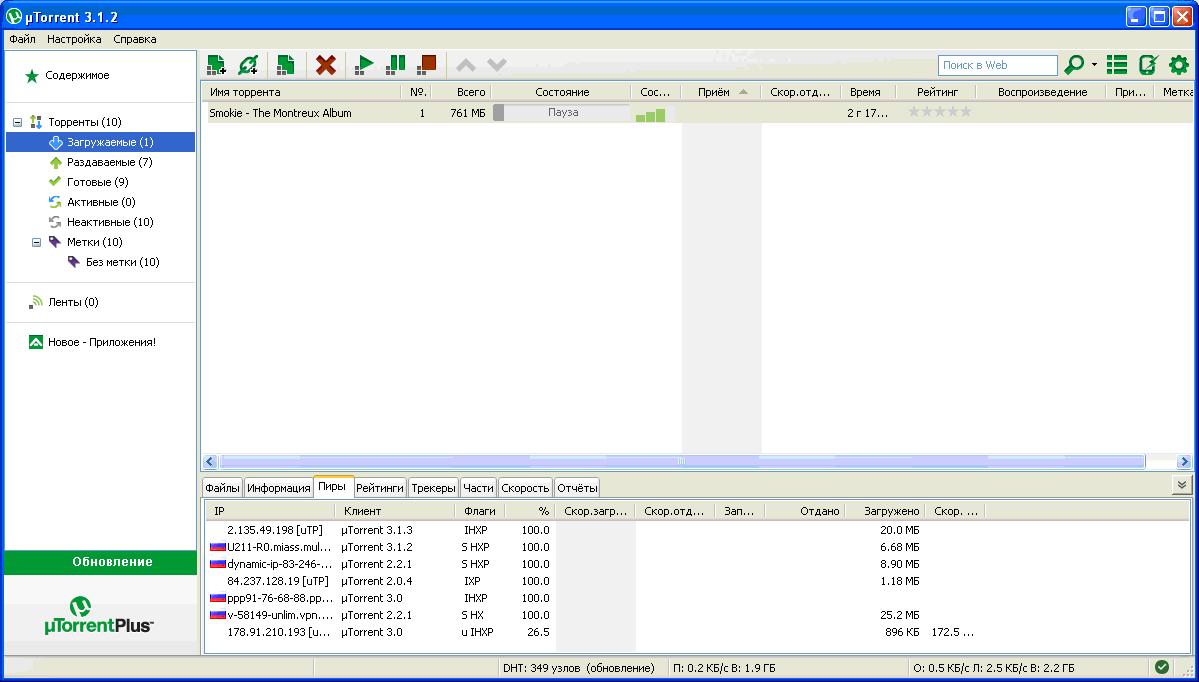Open the Справка menu
This screenshot has height=682, width=1199.
tap(135, 39)
